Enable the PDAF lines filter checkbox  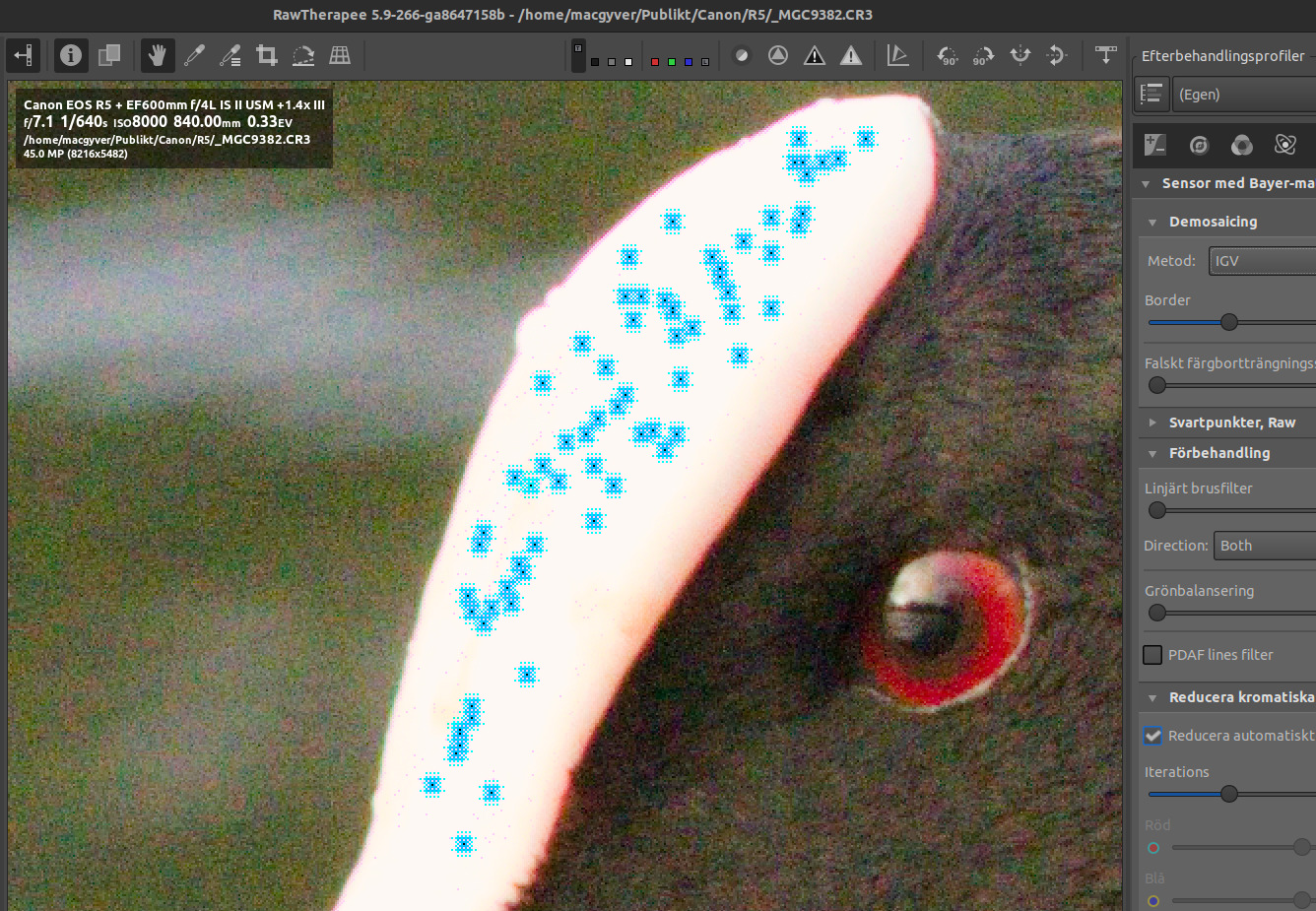1152,655
